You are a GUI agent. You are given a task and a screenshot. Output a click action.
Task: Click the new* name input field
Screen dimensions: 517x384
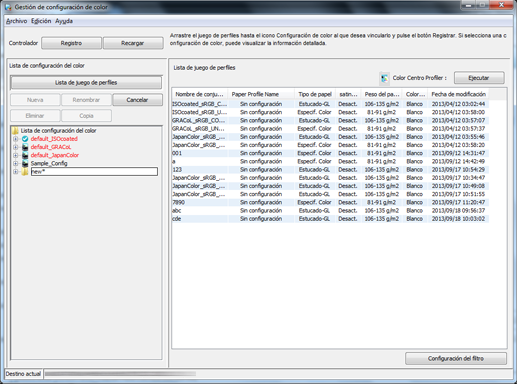point(94,172)
